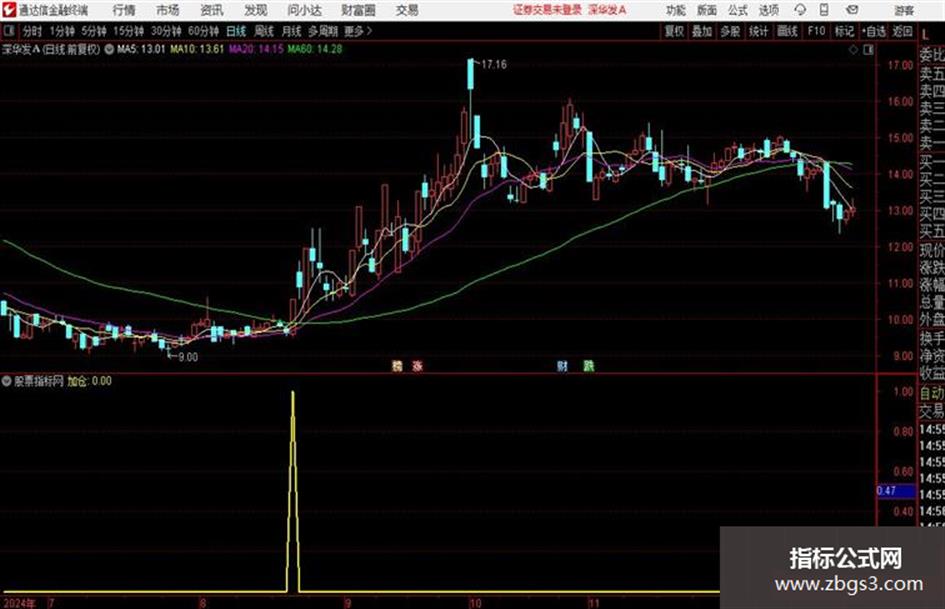Click the 返回 back button

902,31
